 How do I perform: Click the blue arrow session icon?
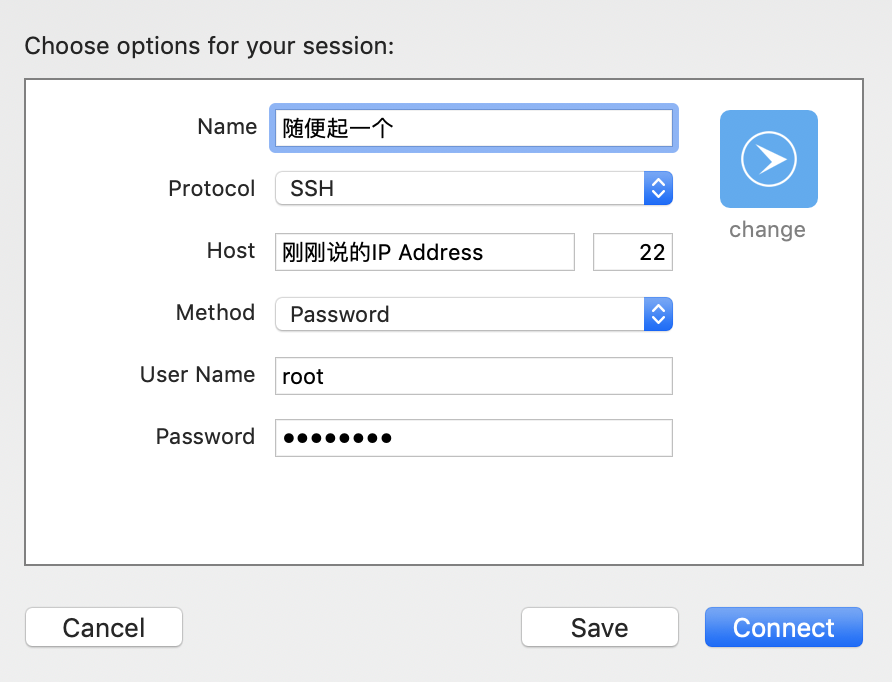(x=768, y=158)
